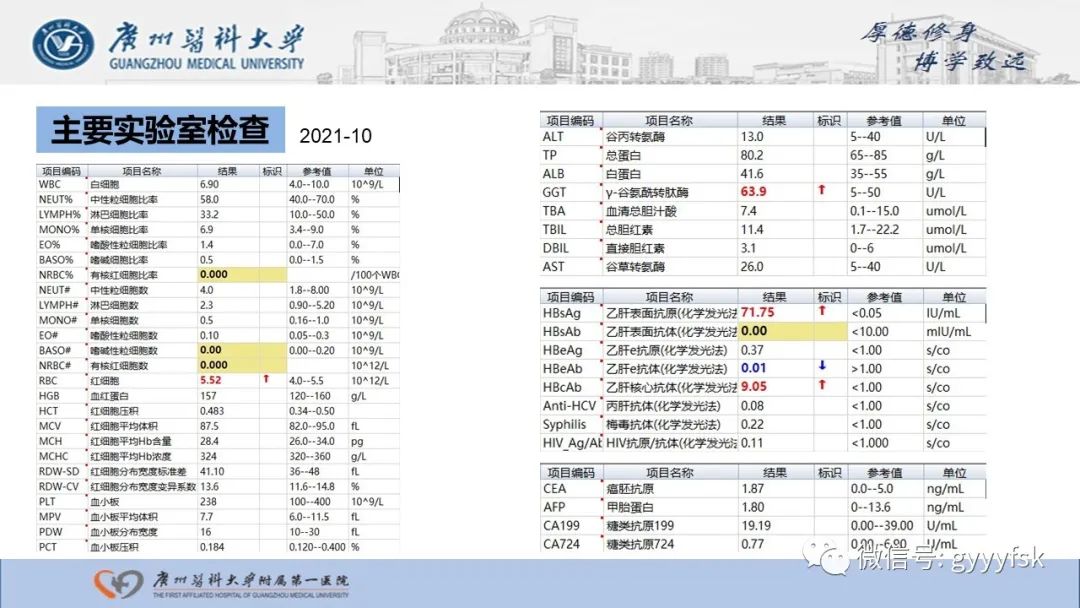Click the highlighted NRBC# result 0.000
This screenshot has height=608, width=1080.
coord(214,365)
